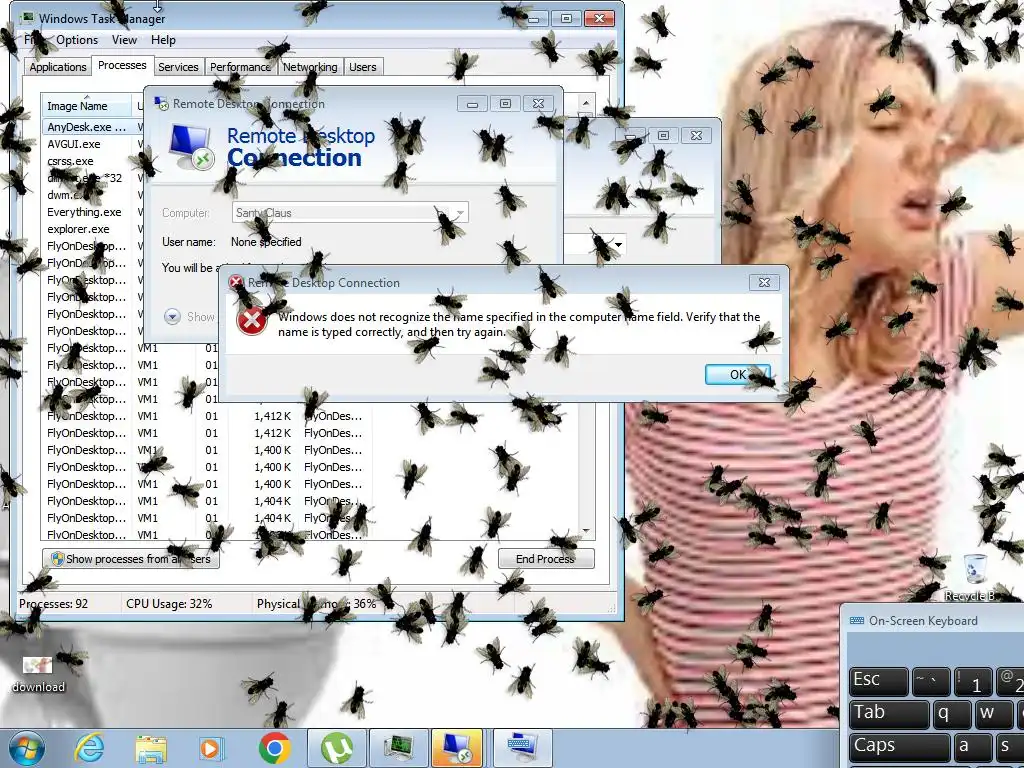Click the OK button in error dialog
This screenshot has width=1024, height=768.
(x=737, y=374)
